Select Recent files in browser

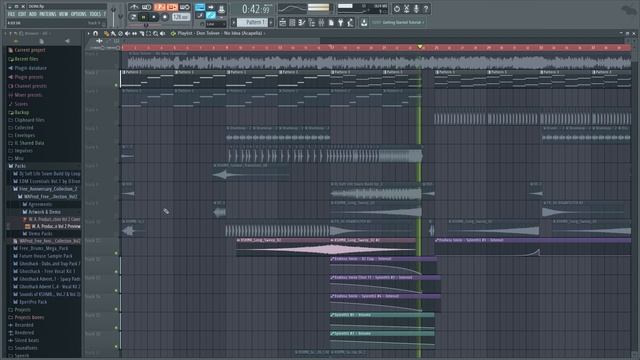[26, 59]
